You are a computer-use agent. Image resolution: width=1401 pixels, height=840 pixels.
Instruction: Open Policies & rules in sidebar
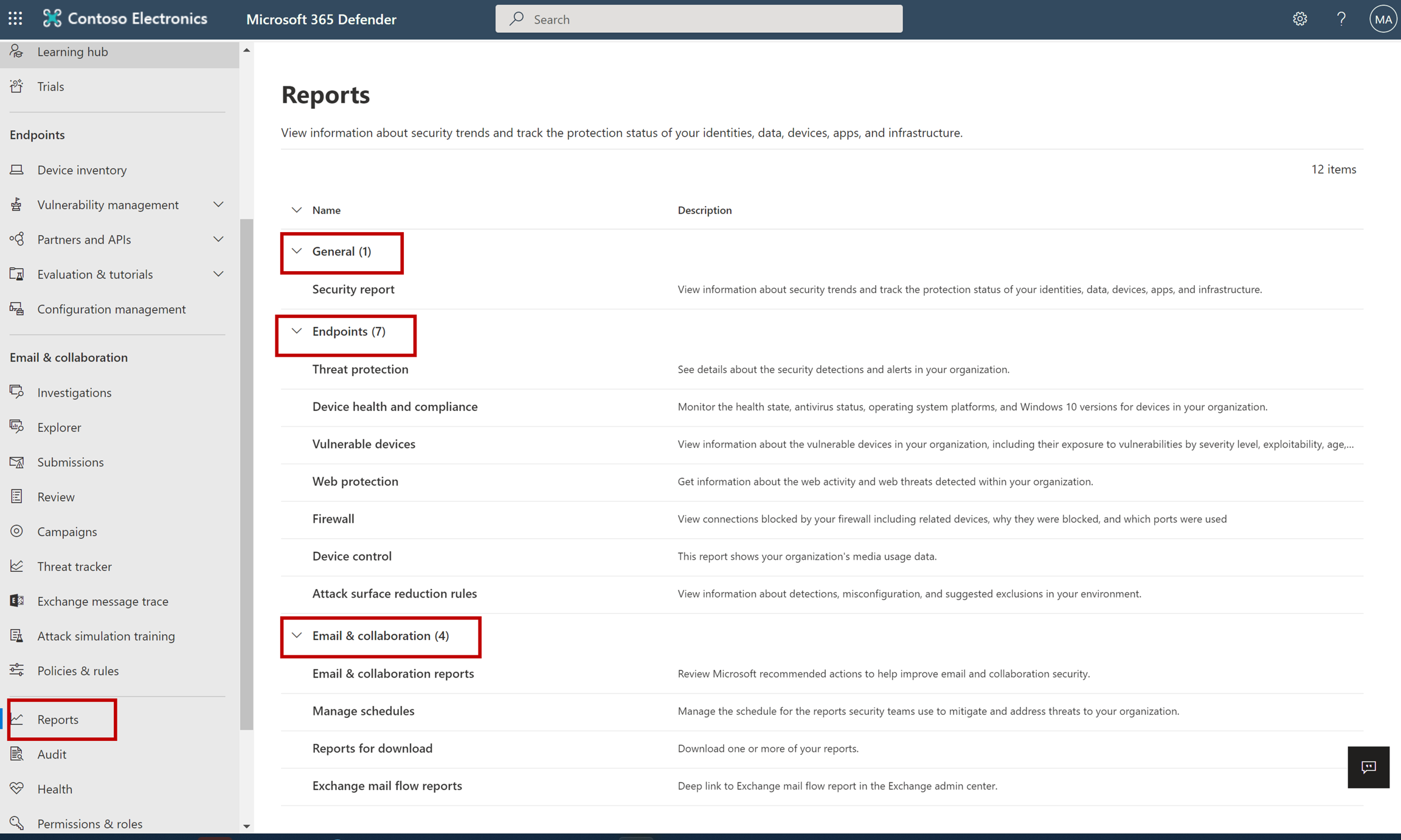78,670
